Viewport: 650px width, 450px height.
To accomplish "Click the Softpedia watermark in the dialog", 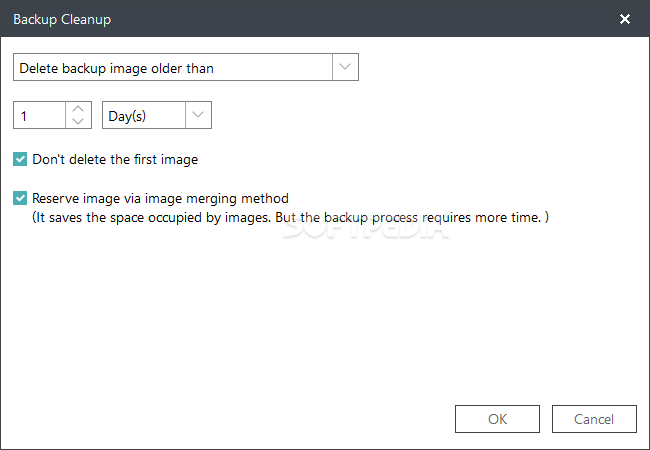I will (364, 228).
